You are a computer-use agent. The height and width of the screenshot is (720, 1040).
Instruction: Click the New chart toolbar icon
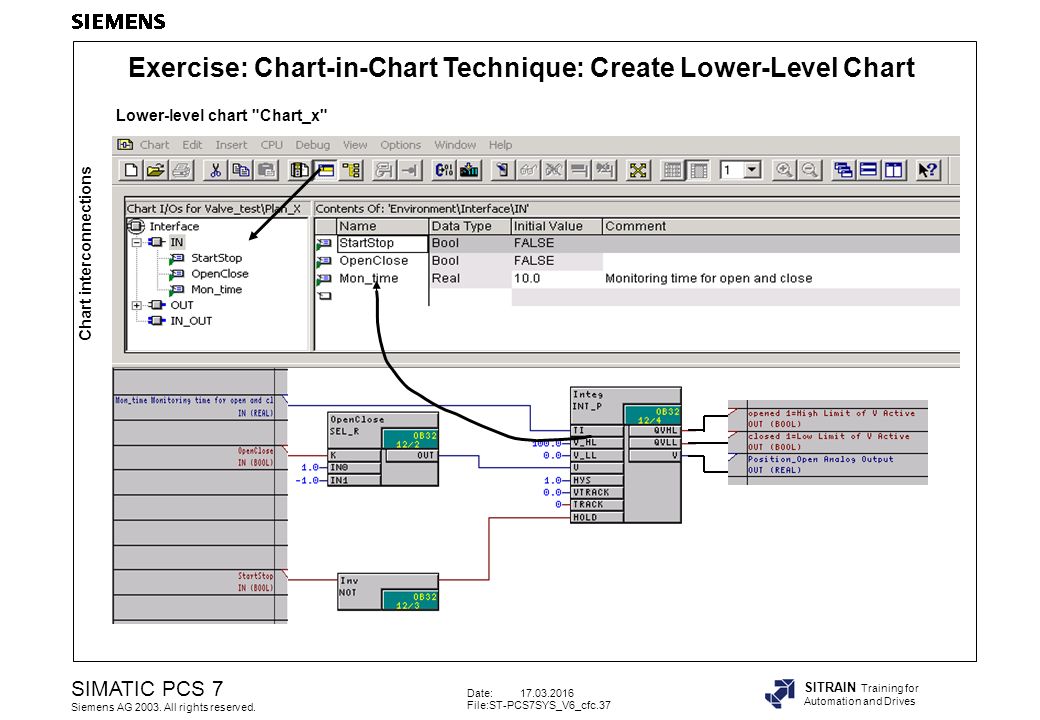coord(131,170)
